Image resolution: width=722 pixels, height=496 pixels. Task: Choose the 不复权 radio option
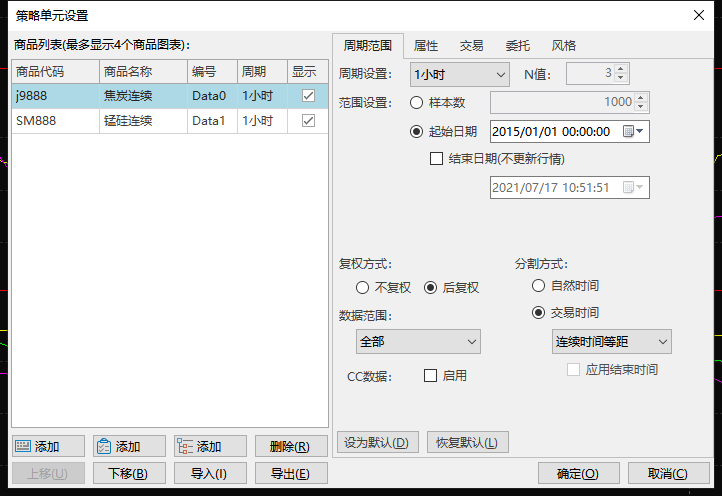click(x=362, y=288)
